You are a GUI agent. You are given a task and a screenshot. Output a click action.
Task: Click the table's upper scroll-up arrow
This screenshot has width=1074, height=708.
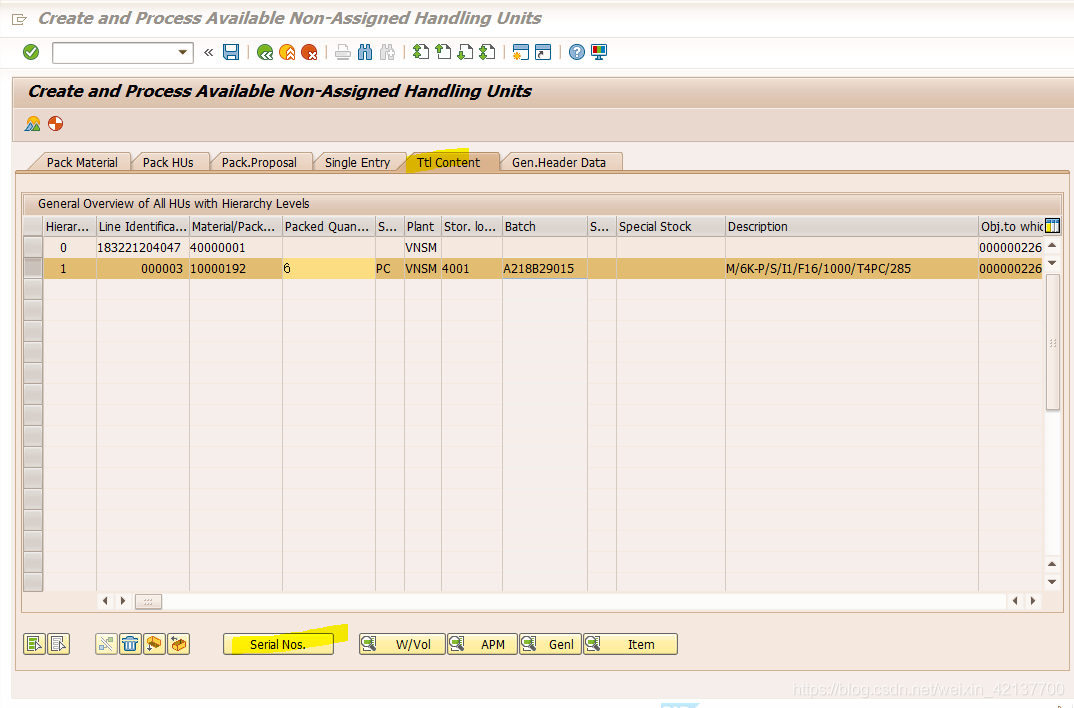[1053, 245]
